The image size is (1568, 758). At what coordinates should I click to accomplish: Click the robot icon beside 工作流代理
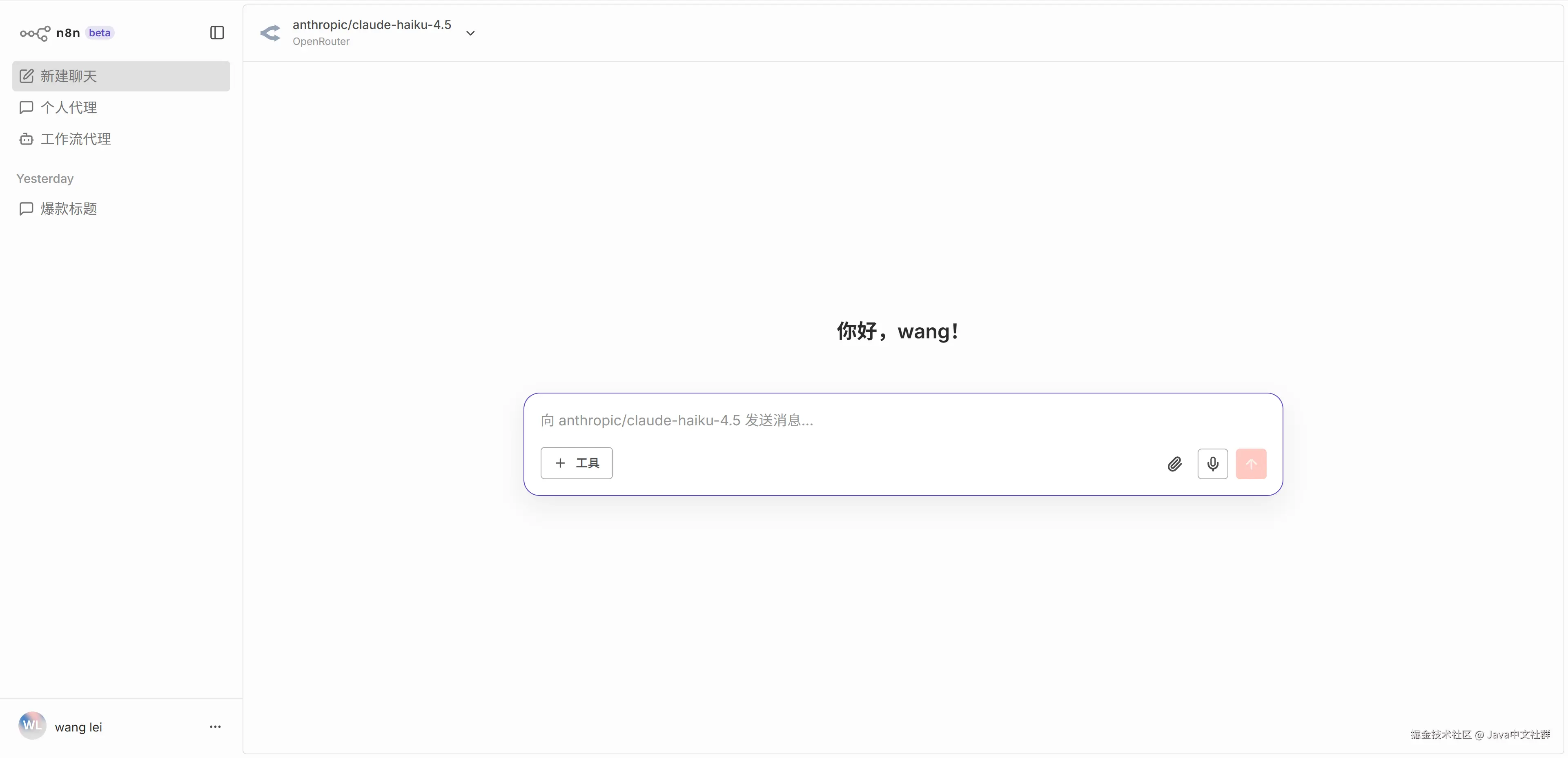point(26,139)
